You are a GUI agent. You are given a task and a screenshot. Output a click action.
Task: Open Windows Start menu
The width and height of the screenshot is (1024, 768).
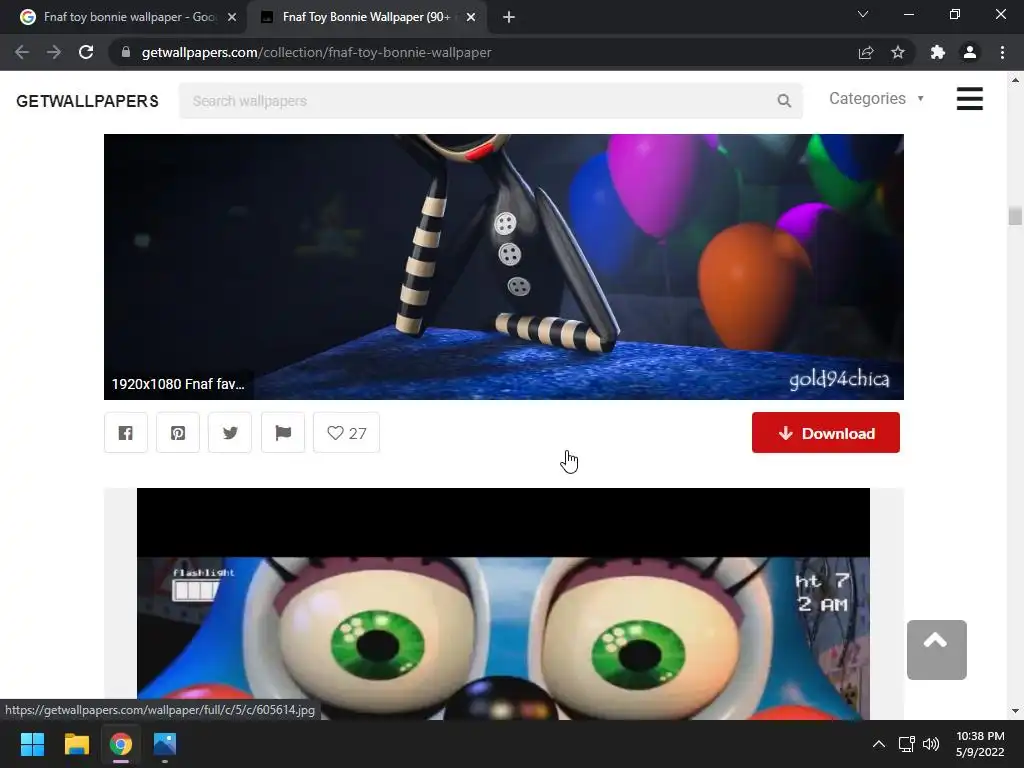point(32,744)
